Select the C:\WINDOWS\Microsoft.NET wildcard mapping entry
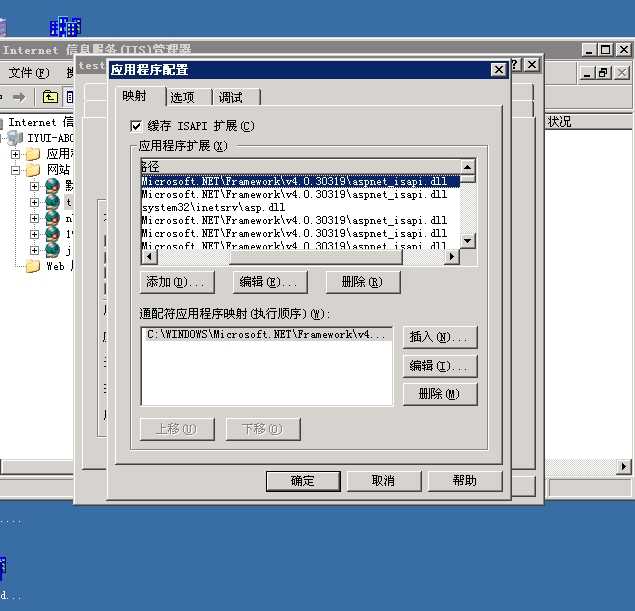The image size is (635, 611). 266,334
